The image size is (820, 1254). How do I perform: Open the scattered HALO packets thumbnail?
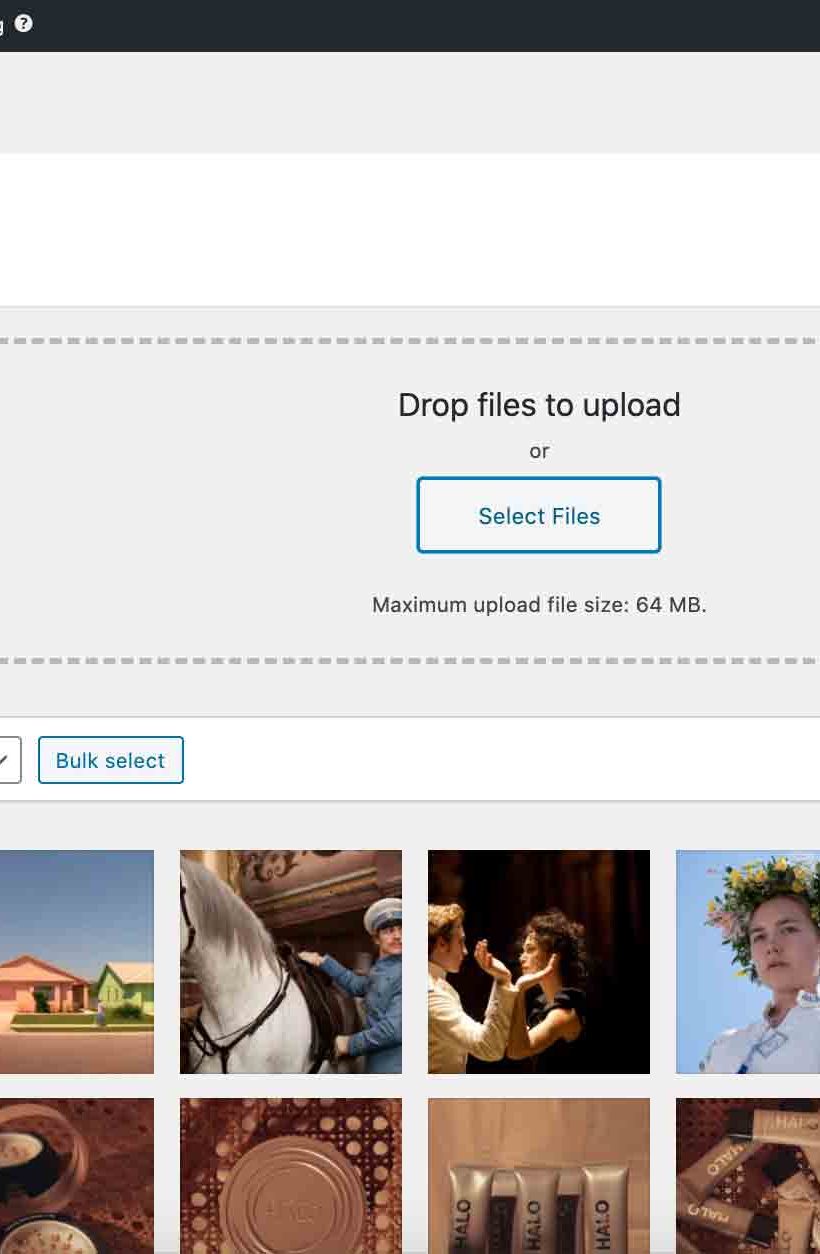(x=748, y=1176)
